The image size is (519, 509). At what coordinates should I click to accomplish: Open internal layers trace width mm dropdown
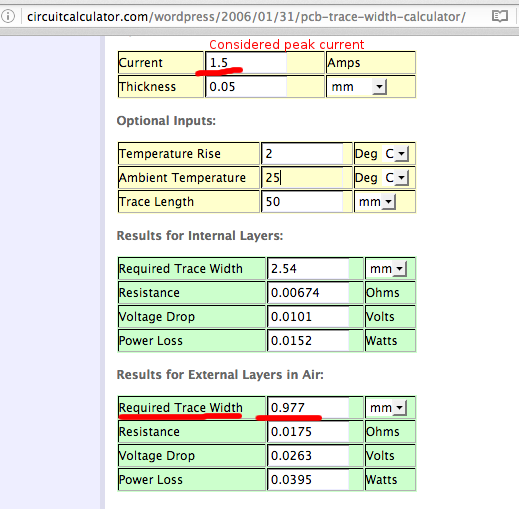[x=387, y=268]
